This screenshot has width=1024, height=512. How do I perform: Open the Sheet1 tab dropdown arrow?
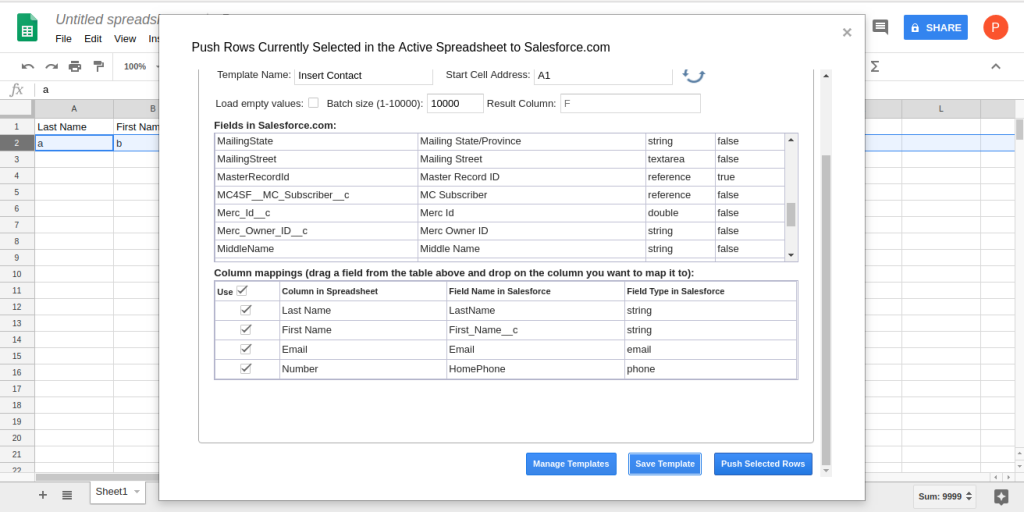(137, 492)
